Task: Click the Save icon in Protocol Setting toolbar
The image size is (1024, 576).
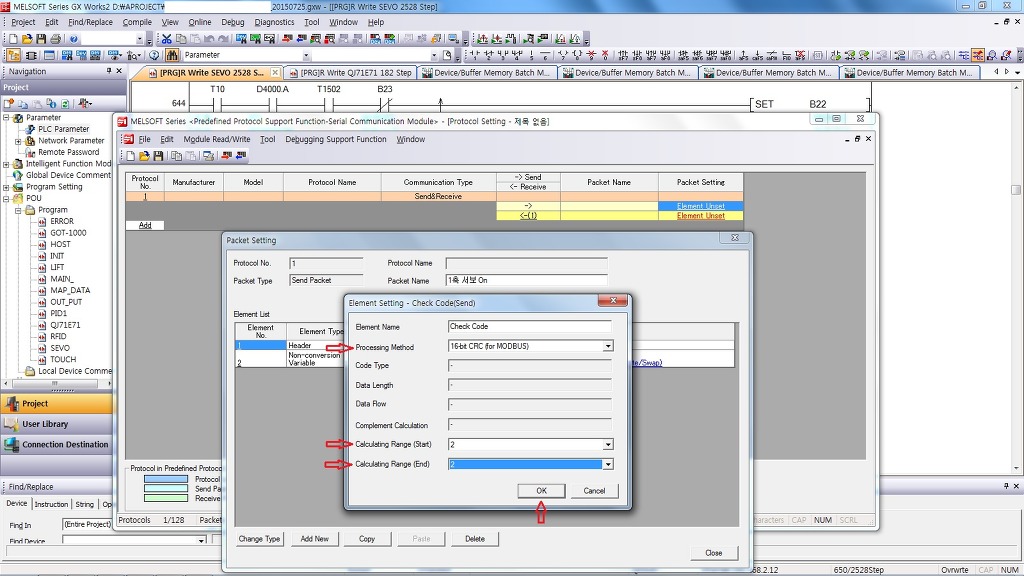Action: (157, 156)
